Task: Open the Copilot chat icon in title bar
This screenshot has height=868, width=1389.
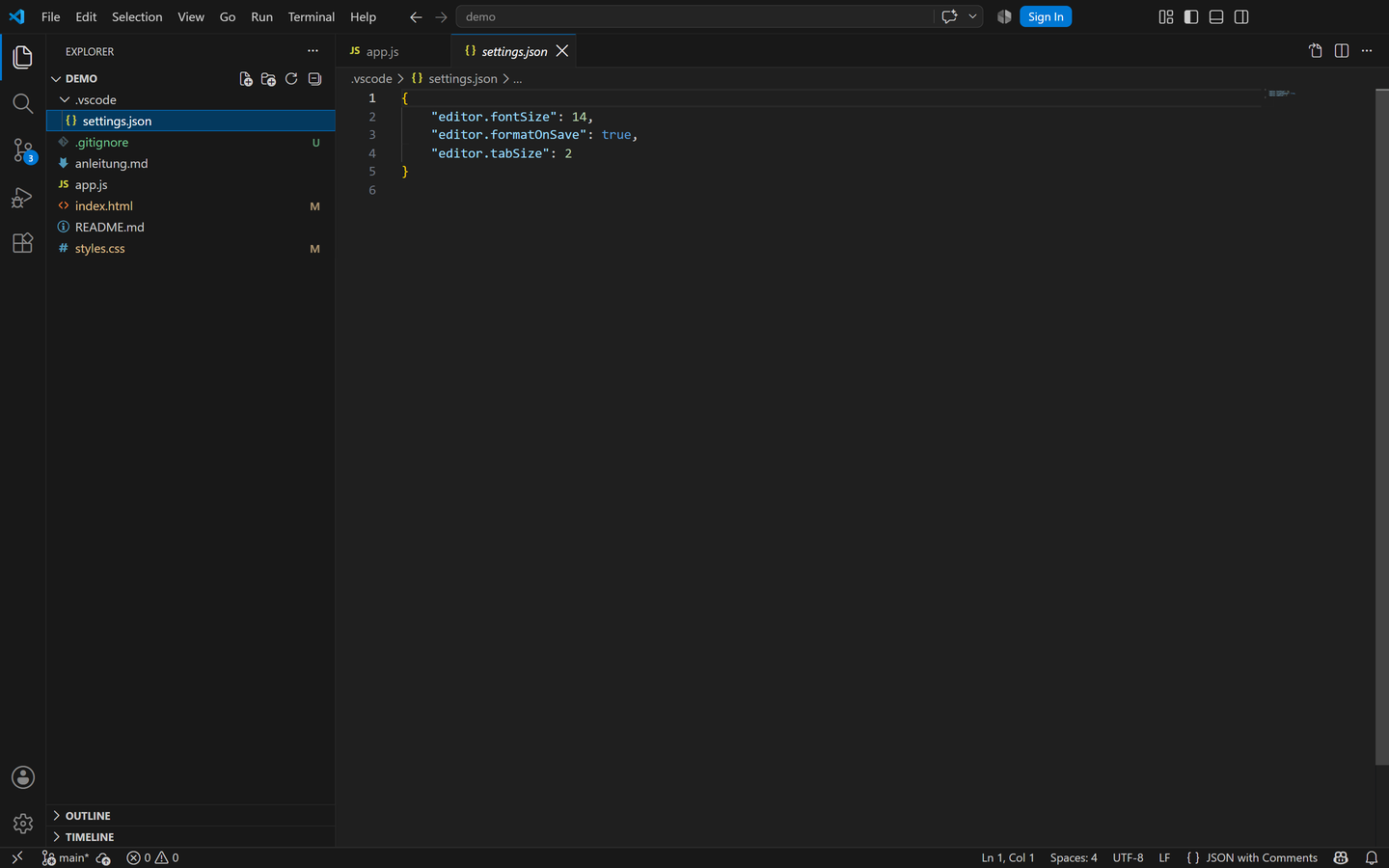Action: click(x=949, y=16)
